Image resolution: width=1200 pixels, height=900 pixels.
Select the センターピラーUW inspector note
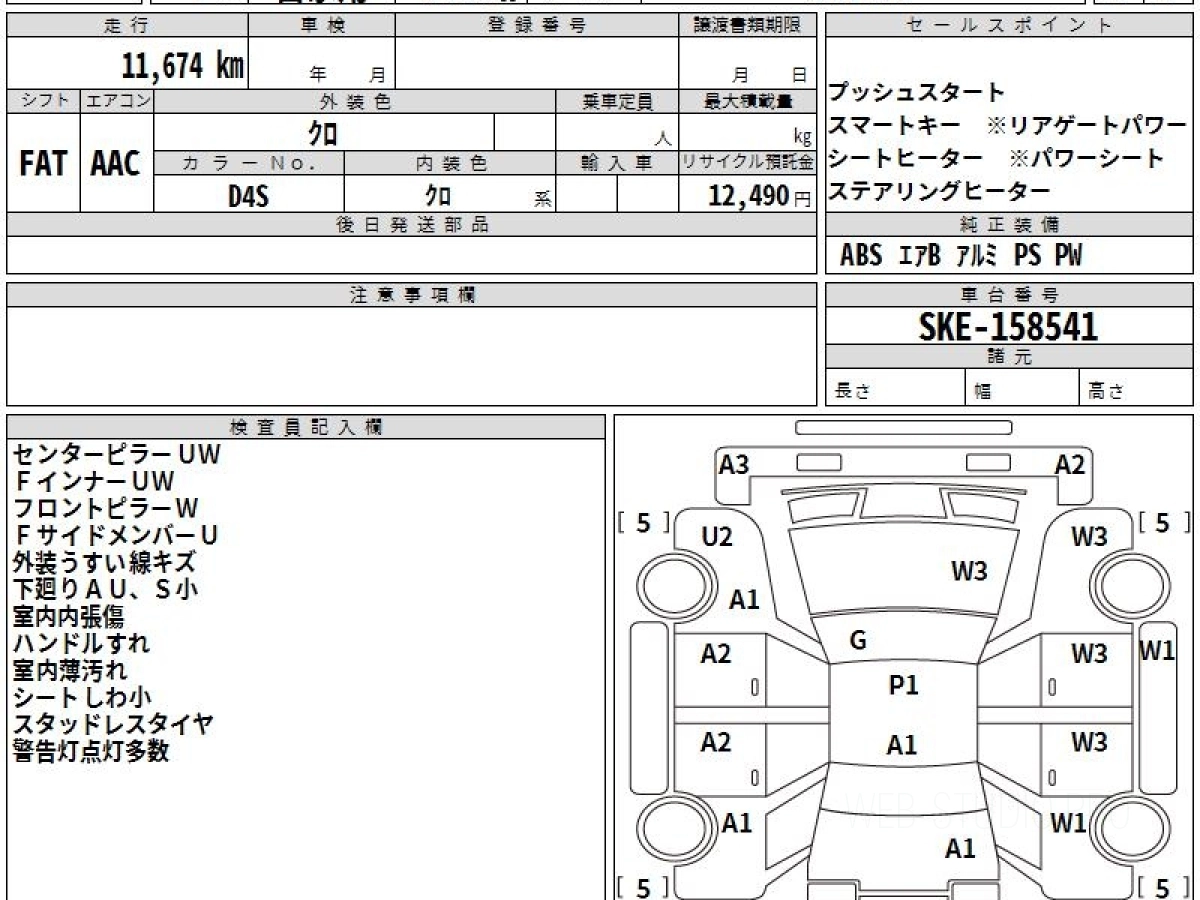[116, 454]
